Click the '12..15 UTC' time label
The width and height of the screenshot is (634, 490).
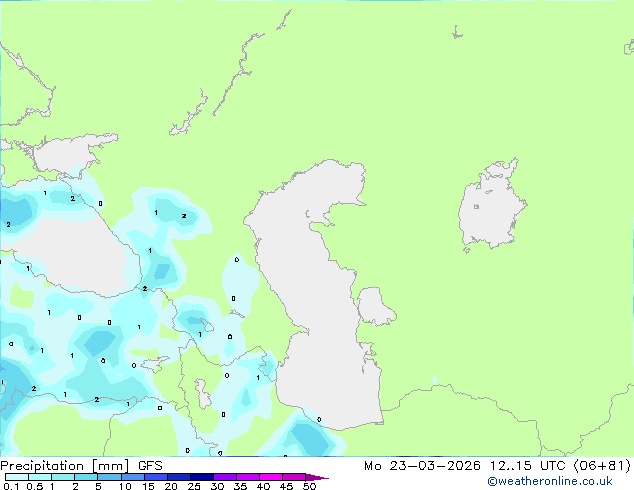click(527, 466)
